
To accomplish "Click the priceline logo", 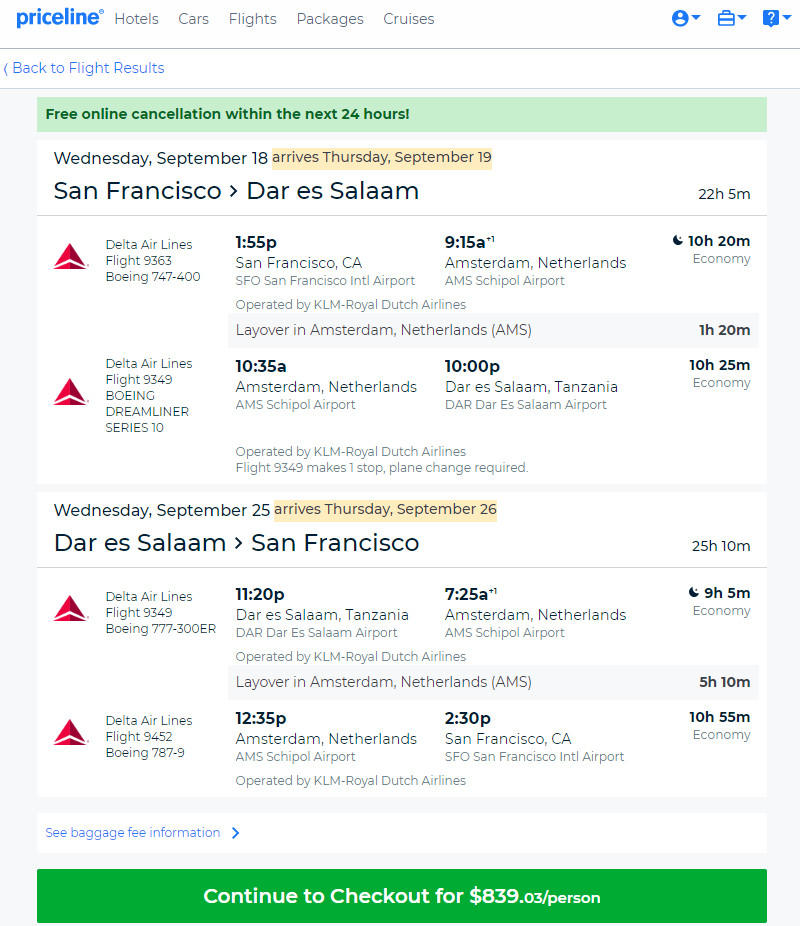I will click(x=60, y=18).
